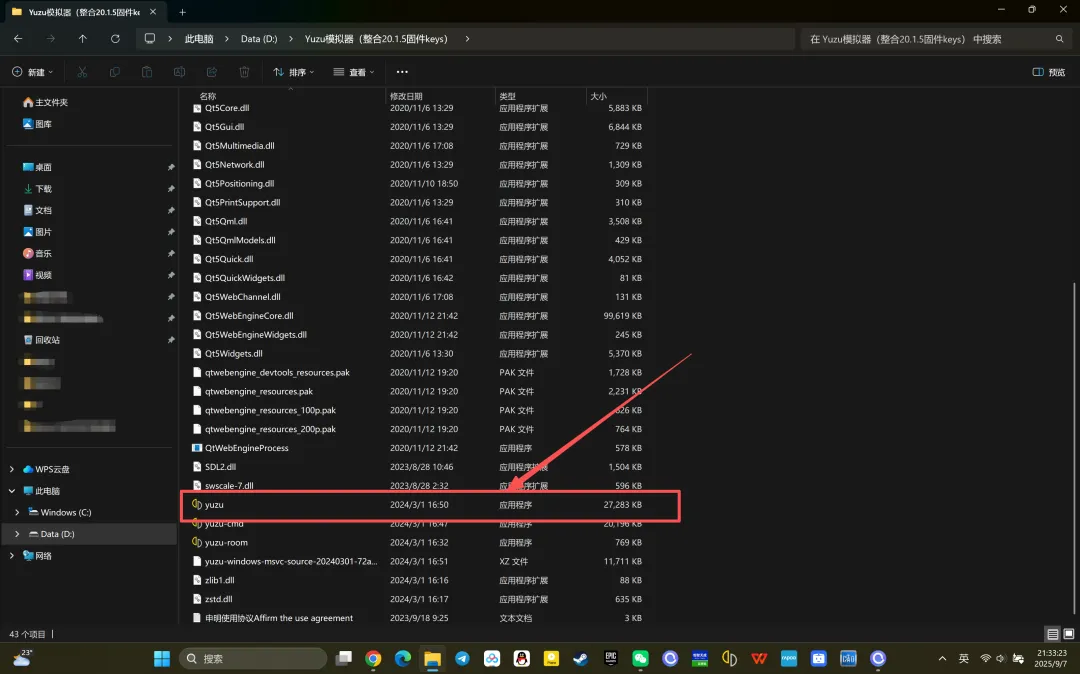Click the back navigation arrow
1080x674 pixels.
tap(18, 39)
